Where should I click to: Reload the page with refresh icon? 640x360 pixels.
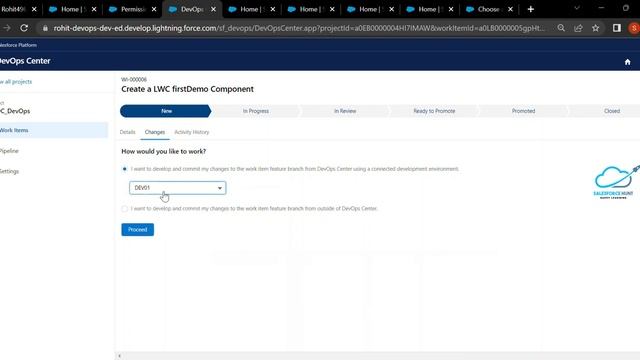24,28
